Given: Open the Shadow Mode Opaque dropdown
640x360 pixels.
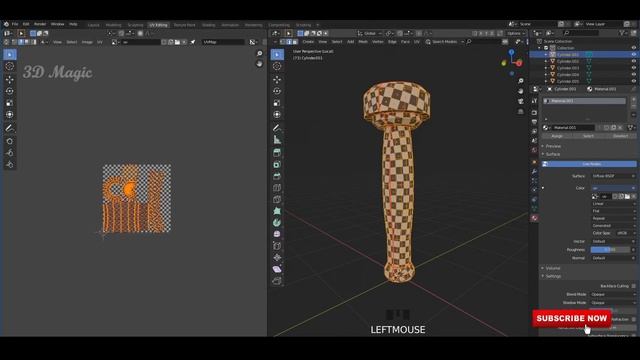Looking at the screenshot, I should pos(613,303).
